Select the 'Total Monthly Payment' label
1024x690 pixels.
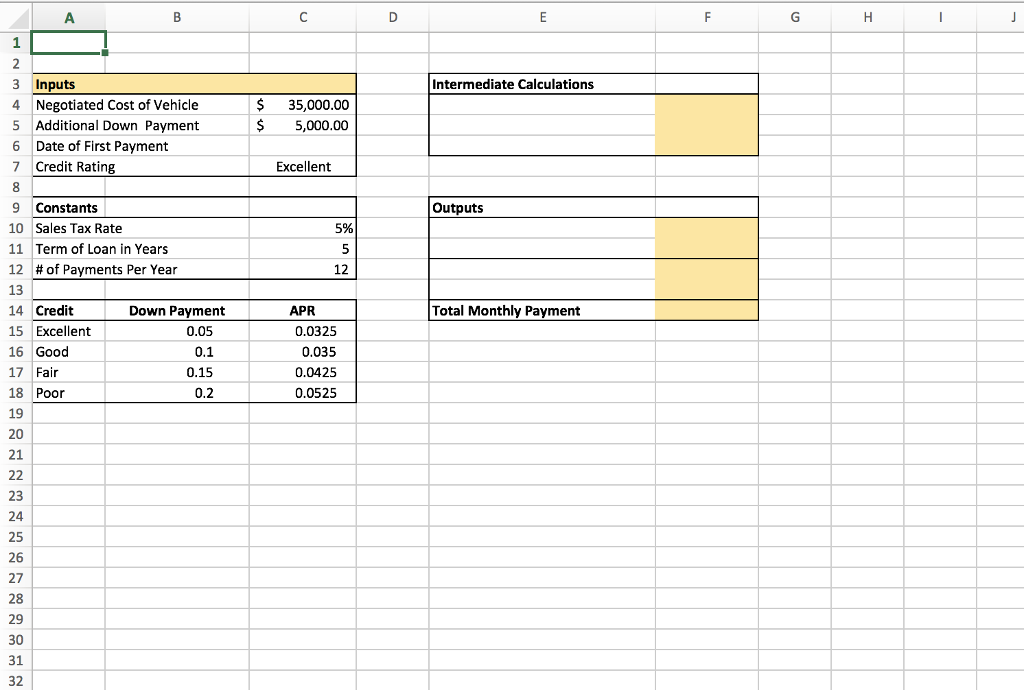tap(542, 311)
